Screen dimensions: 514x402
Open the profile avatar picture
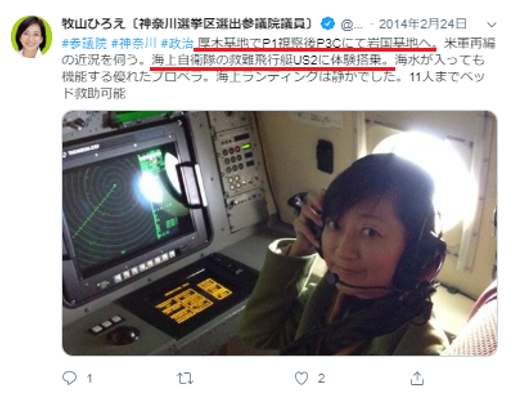tap(31, 36)
